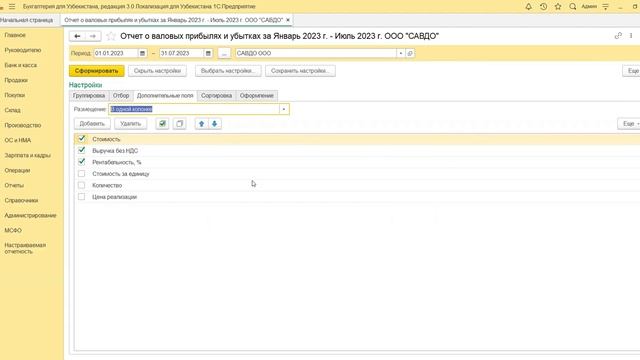
Task: Open the Операции section
Action: 17,170
